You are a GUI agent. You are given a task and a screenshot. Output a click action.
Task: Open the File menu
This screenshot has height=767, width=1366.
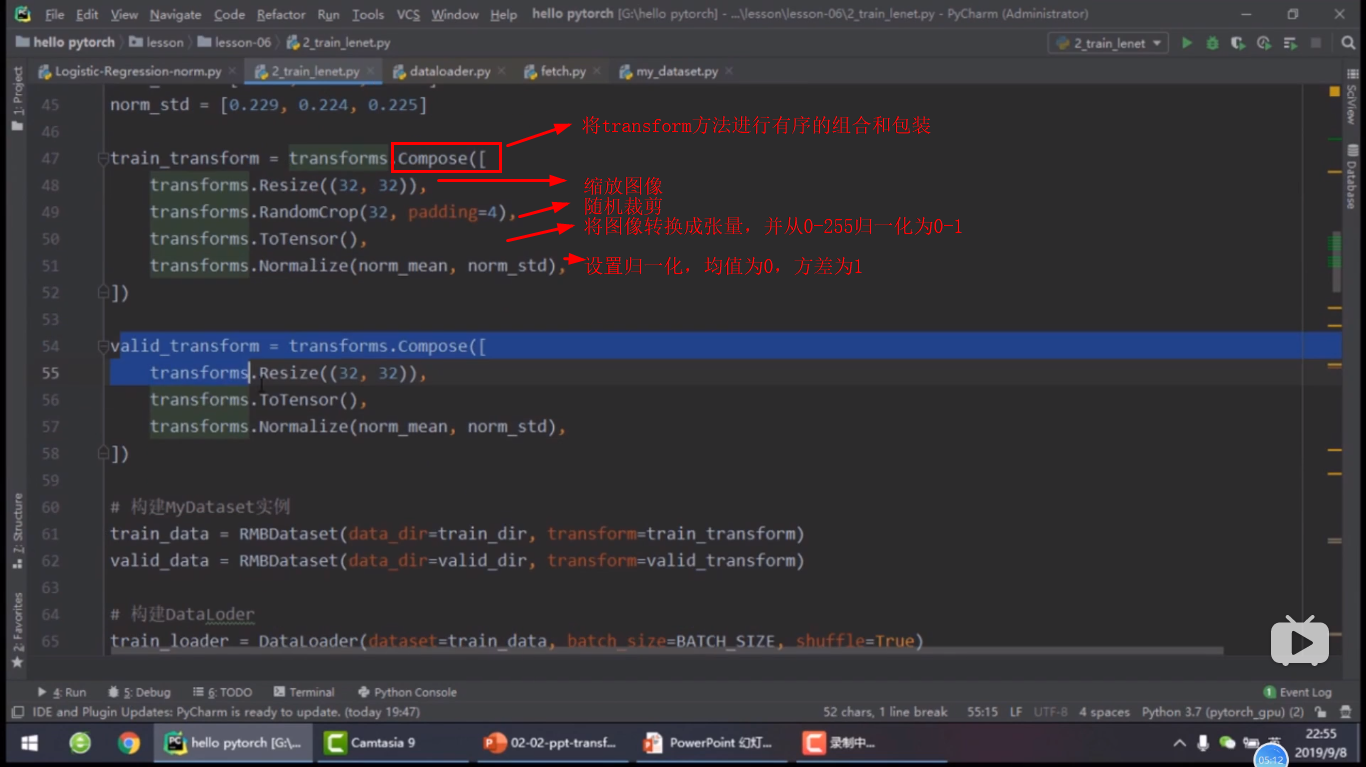click(55, 15)
